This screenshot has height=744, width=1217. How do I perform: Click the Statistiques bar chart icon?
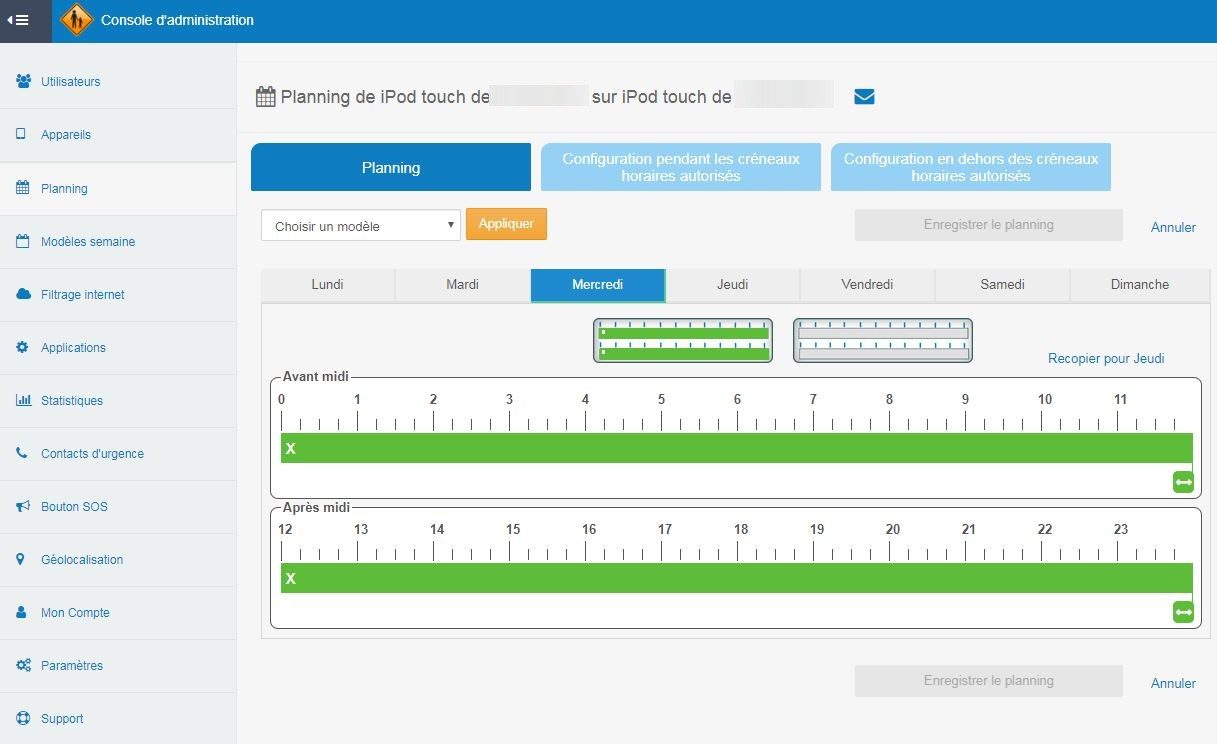point(23,400)
